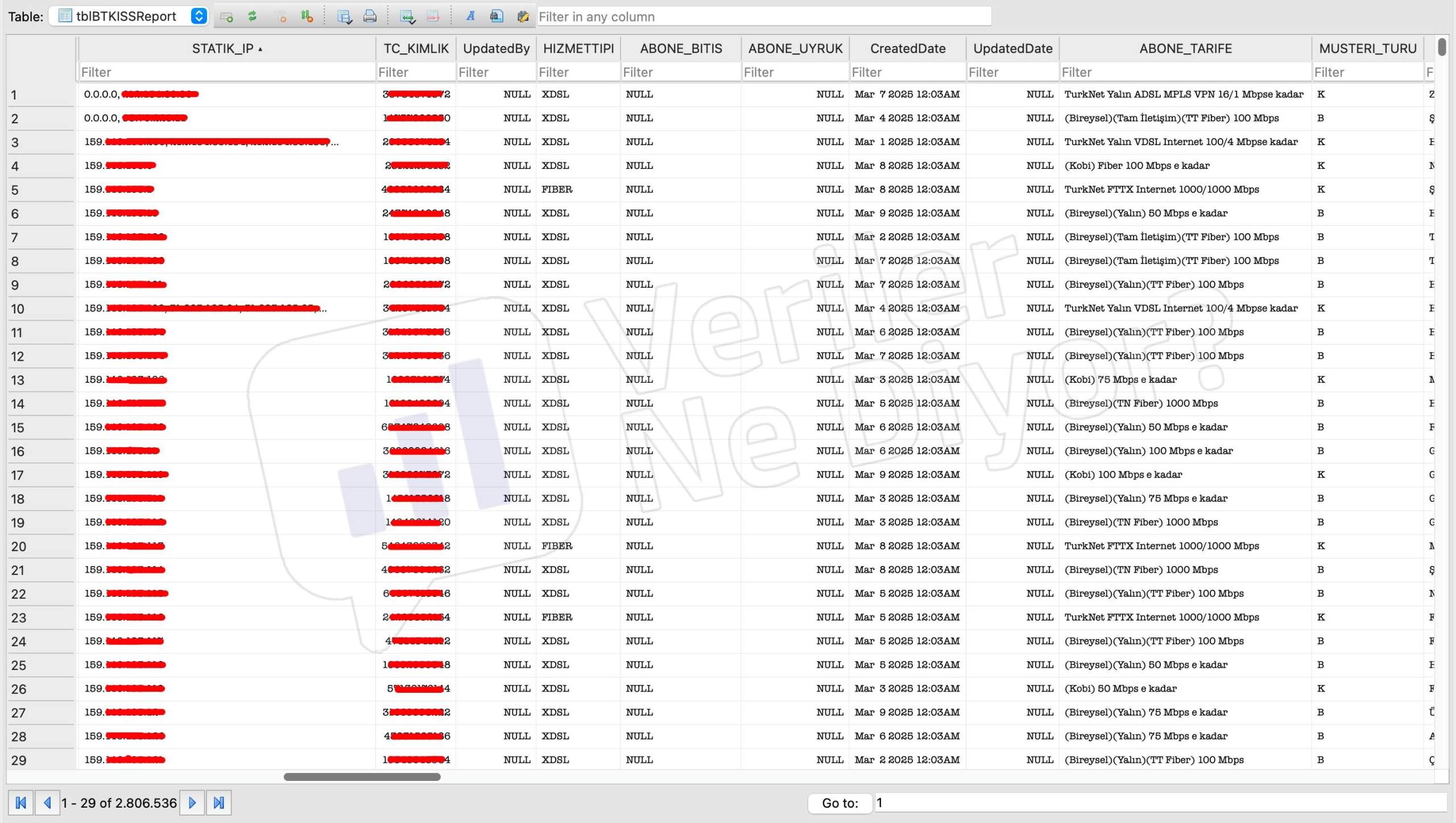Click the find in table binoculars icon
1456x823 pixels.
tap(497, 16)
